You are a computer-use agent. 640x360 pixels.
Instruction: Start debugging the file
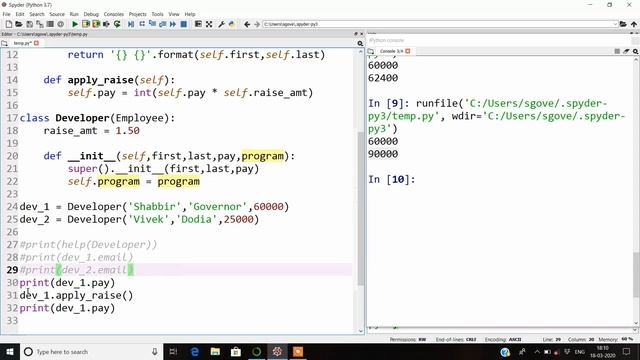(x=131, y=24)
